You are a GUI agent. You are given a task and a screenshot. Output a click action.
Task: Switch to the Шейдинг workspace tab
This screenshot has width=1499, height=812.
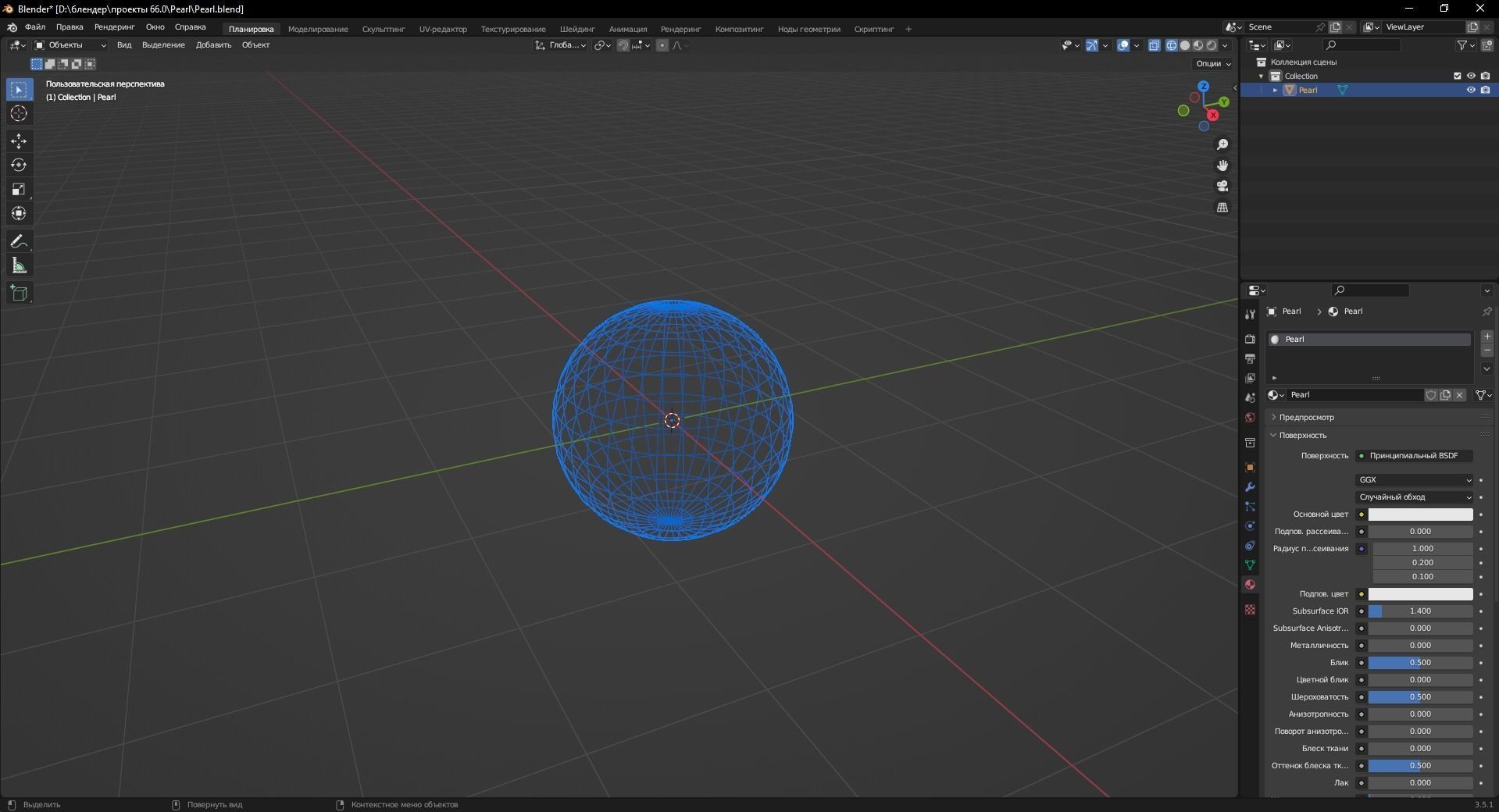point(577,30)
